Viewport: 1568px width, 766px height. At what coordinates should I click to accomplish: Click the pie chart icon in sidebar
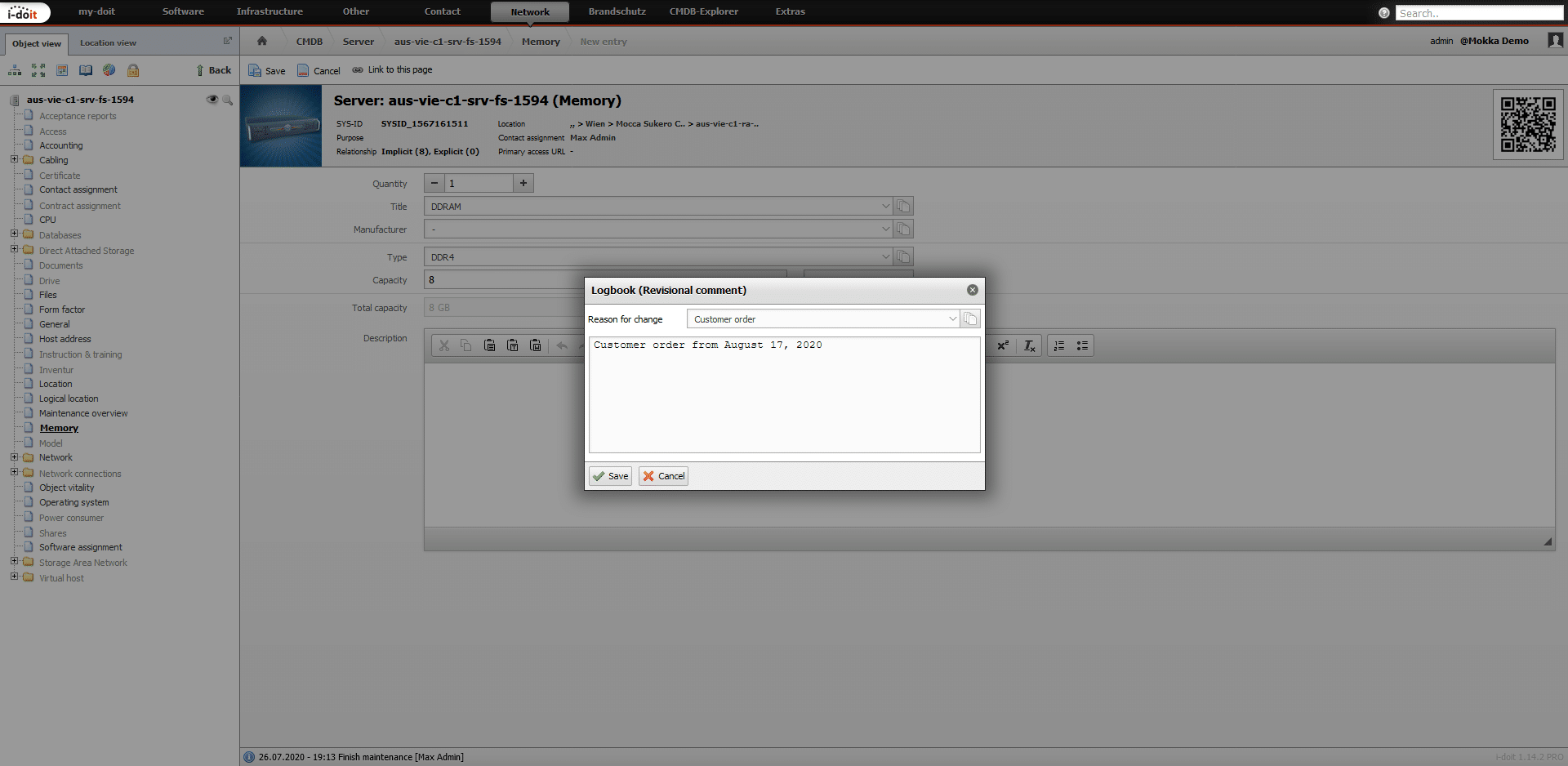109,71
